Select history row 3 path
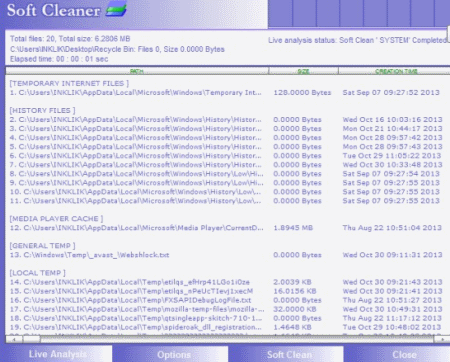450x362 pixels. click(x=135, y=129)
